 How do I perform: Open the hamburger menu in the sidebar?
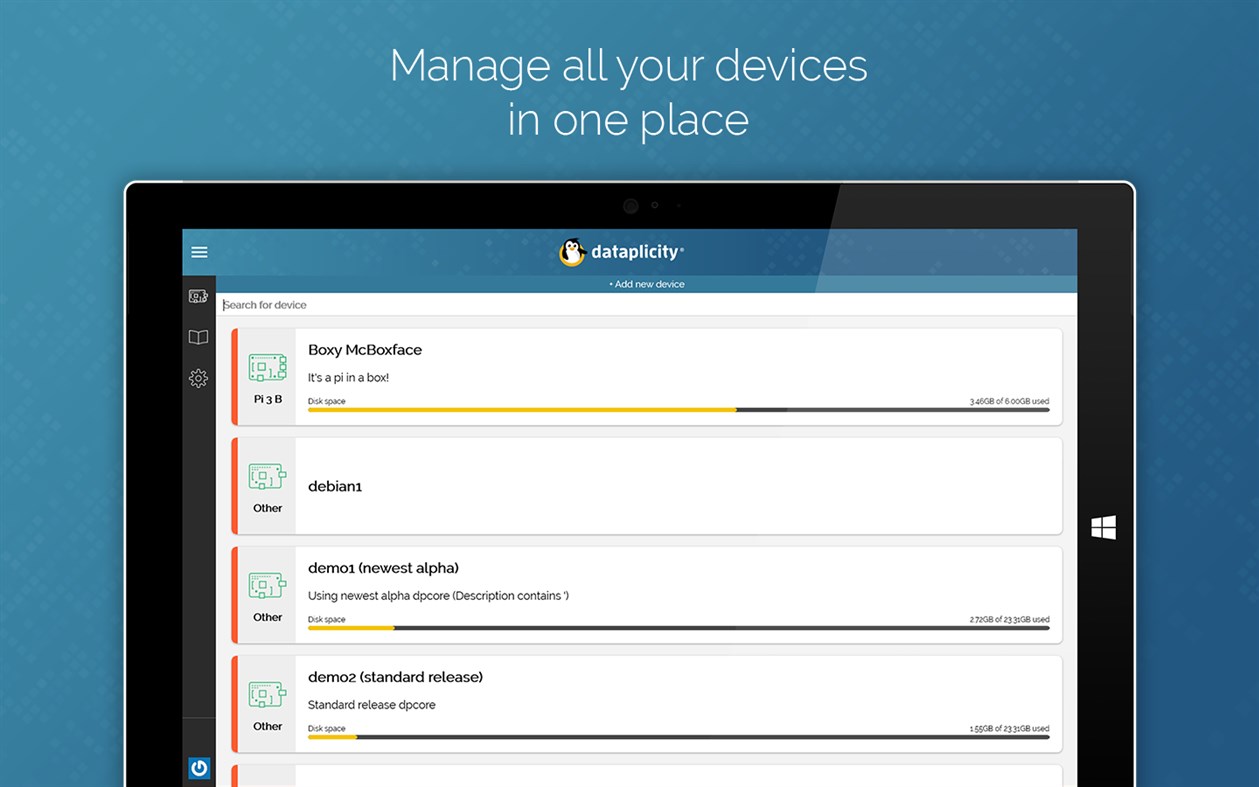[199, 252]
